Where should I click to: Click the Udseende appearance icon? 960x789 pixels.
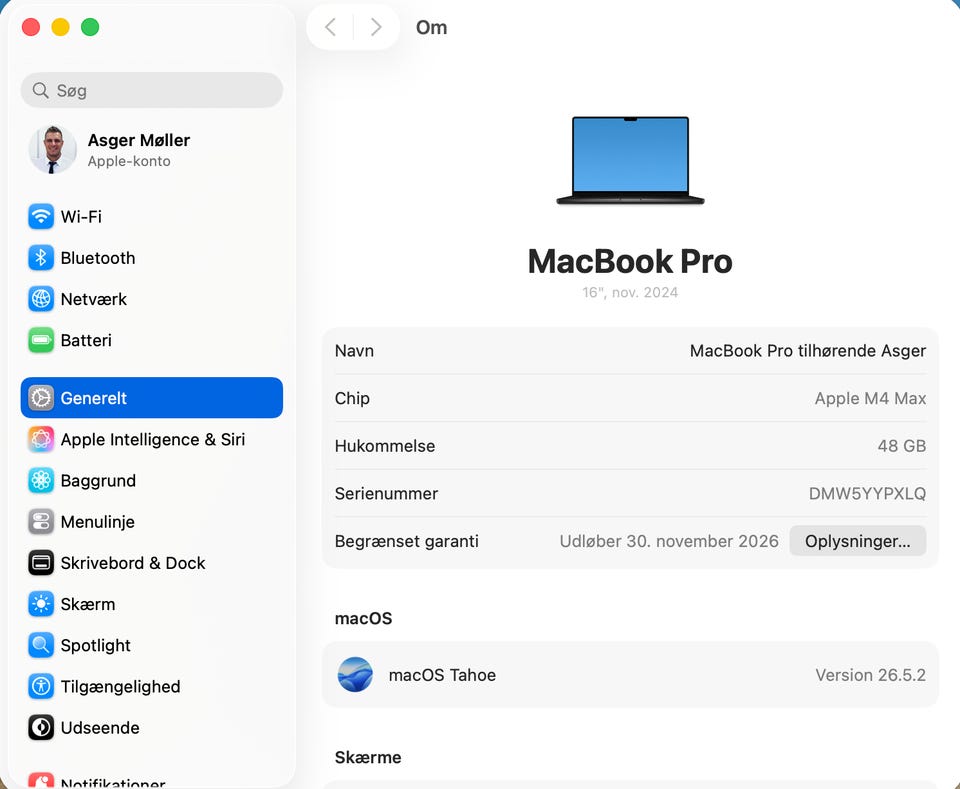(41, 727)
